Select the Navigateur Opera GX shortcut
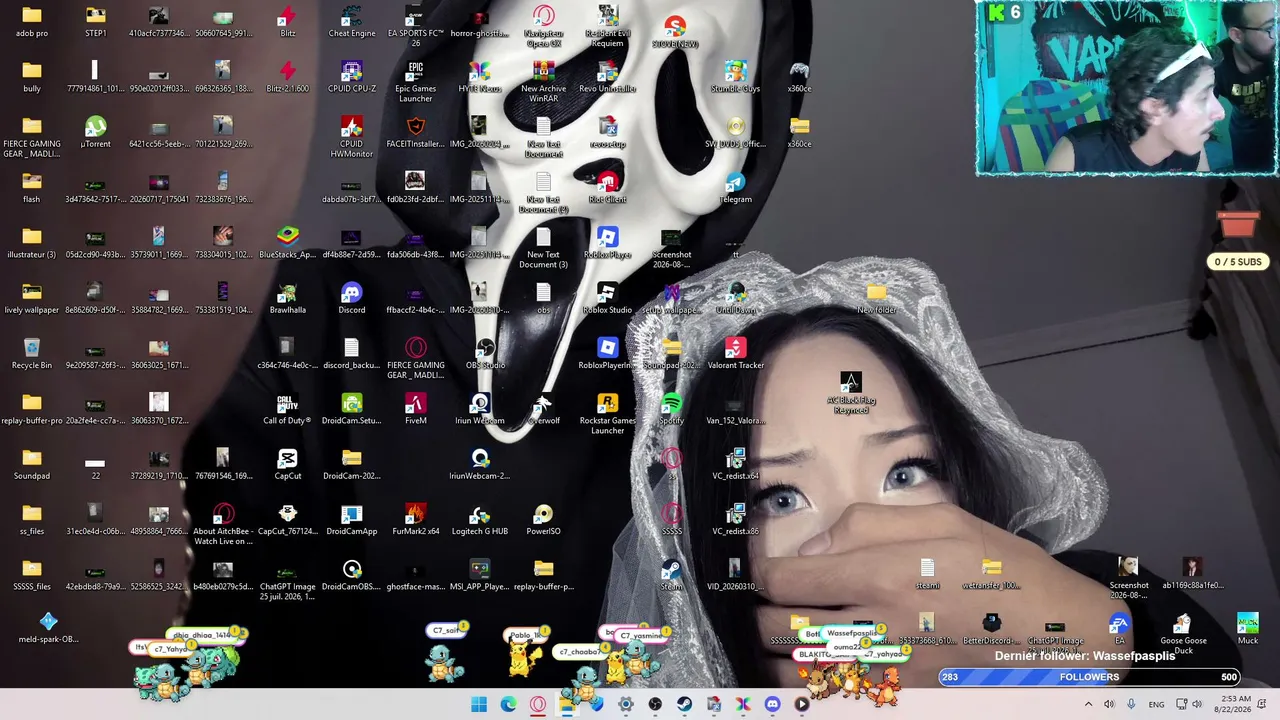1280x720 pixels. pyautogui.click(x=544, y=27)
